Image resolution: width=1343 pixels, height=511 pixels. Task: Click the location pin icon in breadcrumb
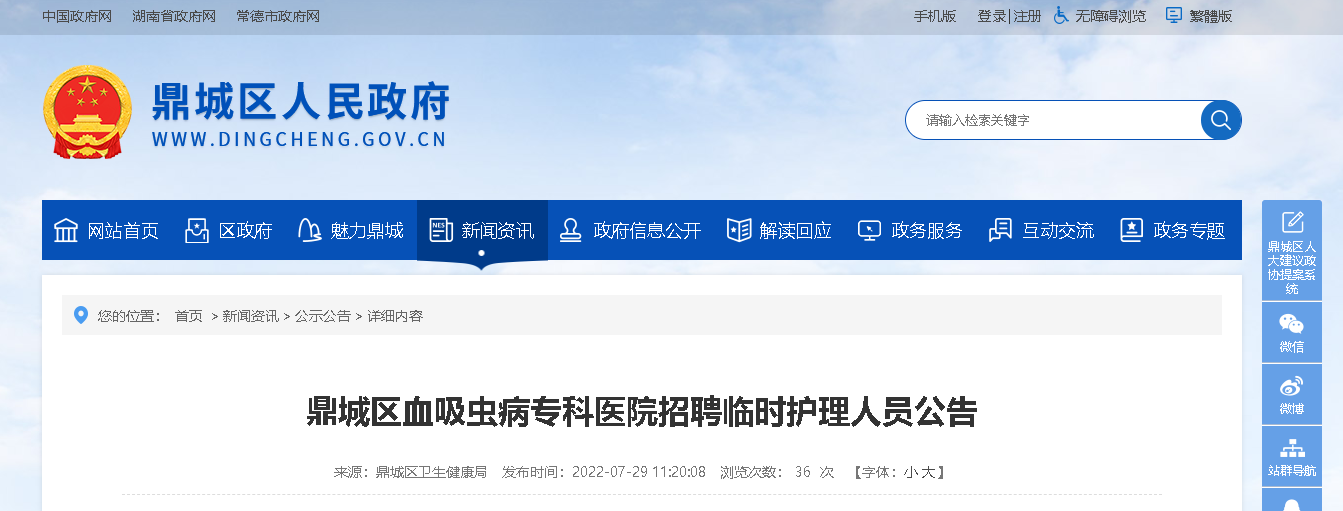81,315
